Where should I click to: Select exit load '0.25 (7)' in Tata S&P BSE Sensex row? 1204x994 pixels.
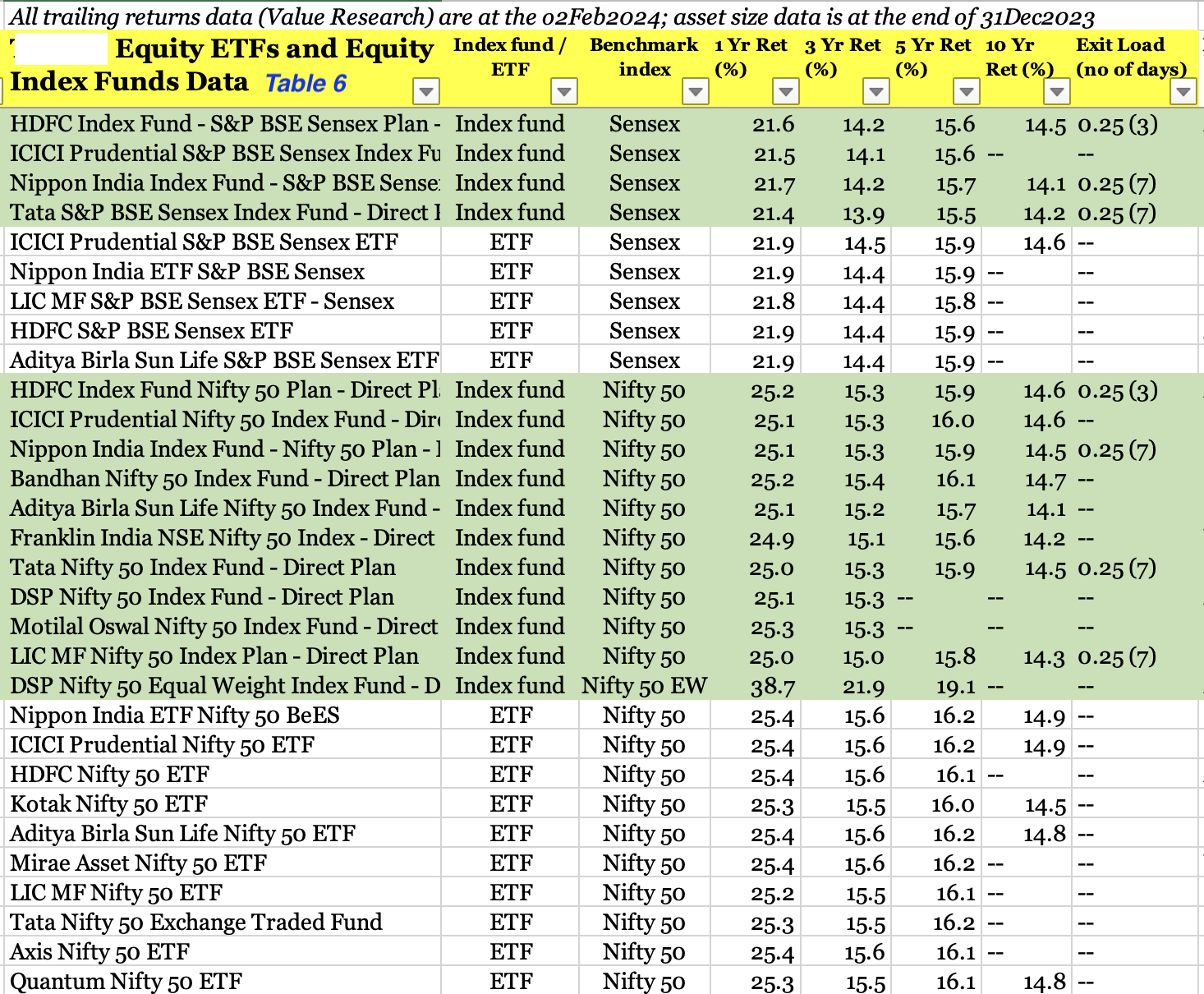tap(1118, 213)
